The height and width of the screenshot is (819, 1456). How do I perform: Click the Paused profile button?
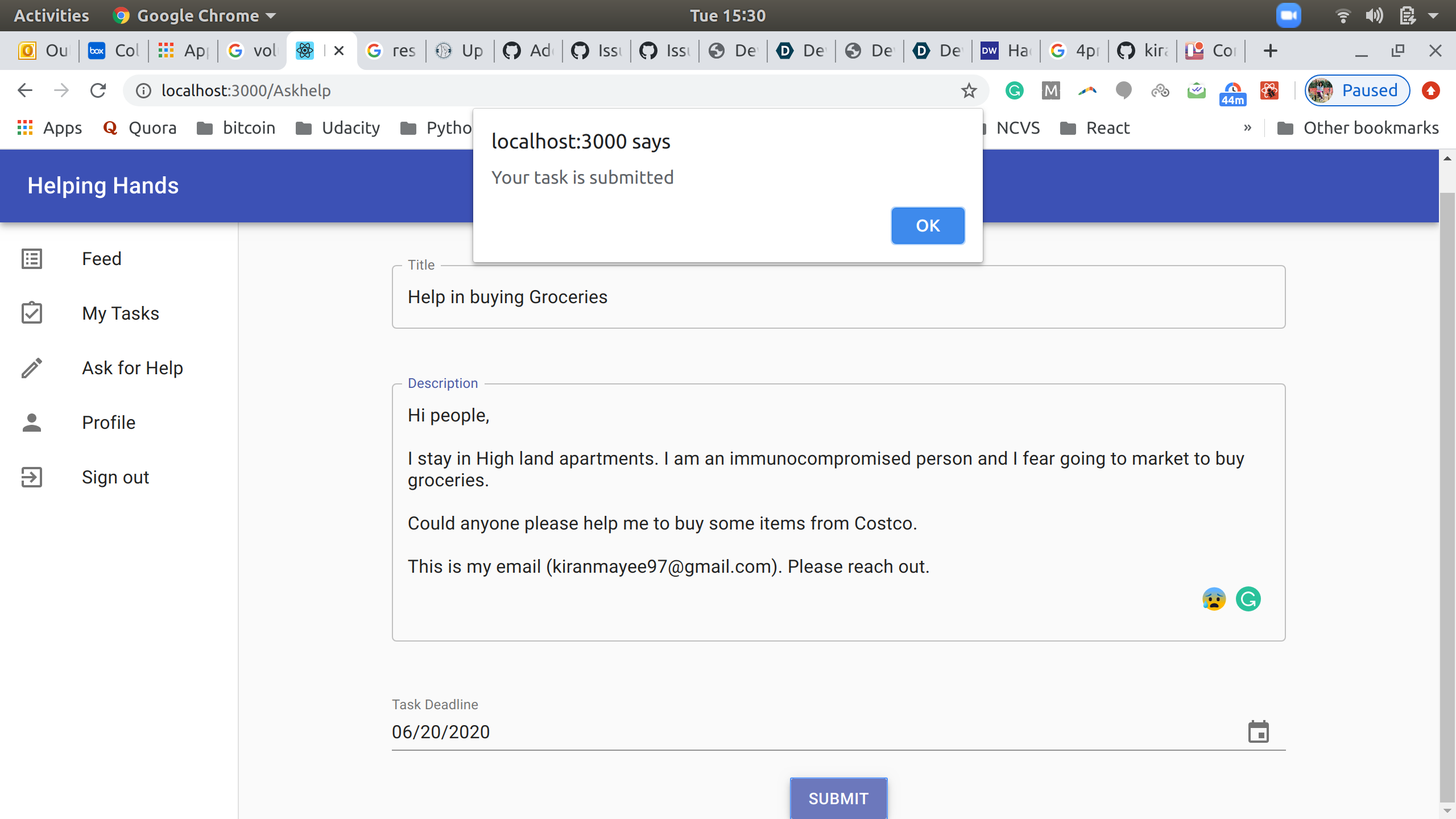coord(1357,90)
